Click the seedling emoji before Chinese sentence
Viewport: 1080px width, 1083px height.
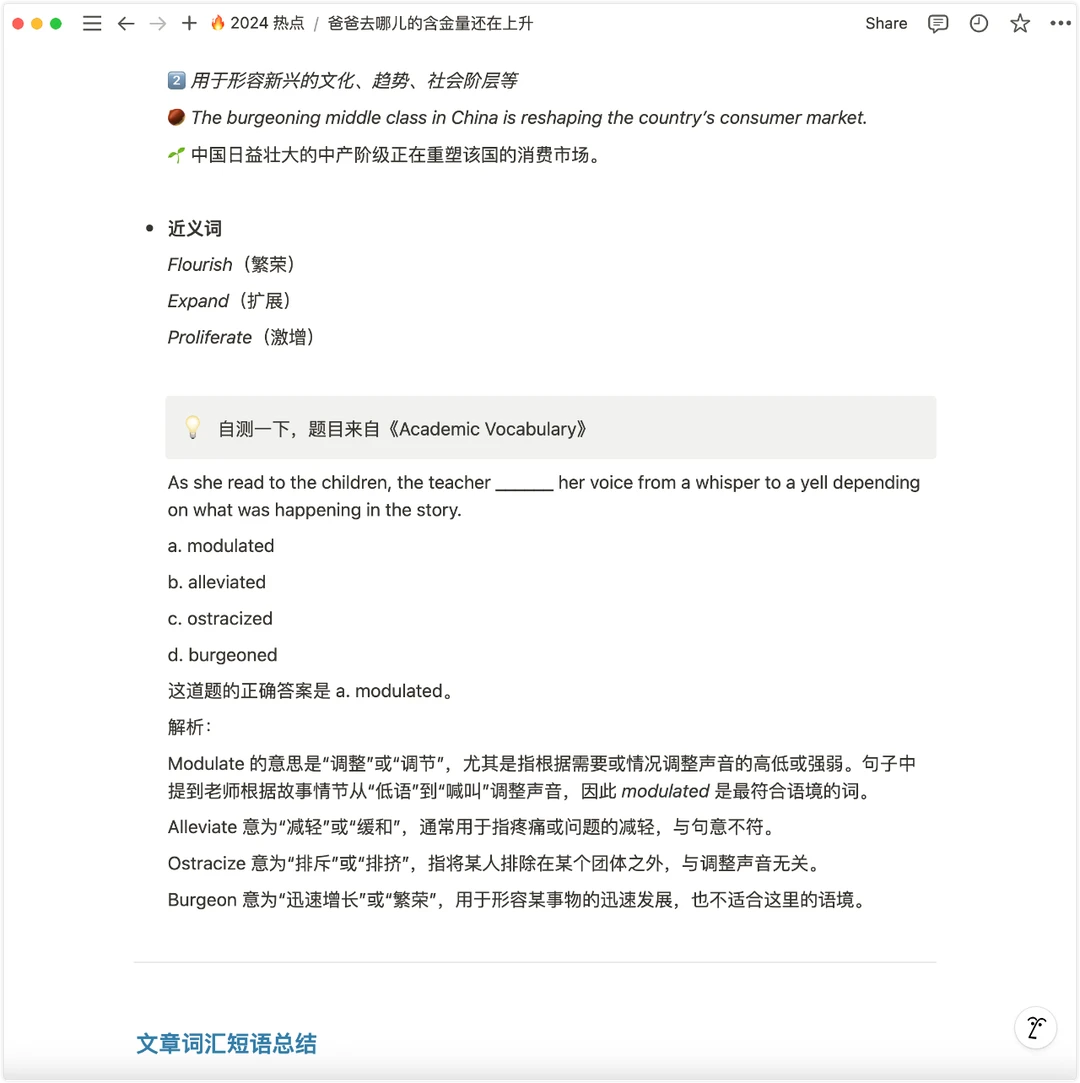pos(176,155)
